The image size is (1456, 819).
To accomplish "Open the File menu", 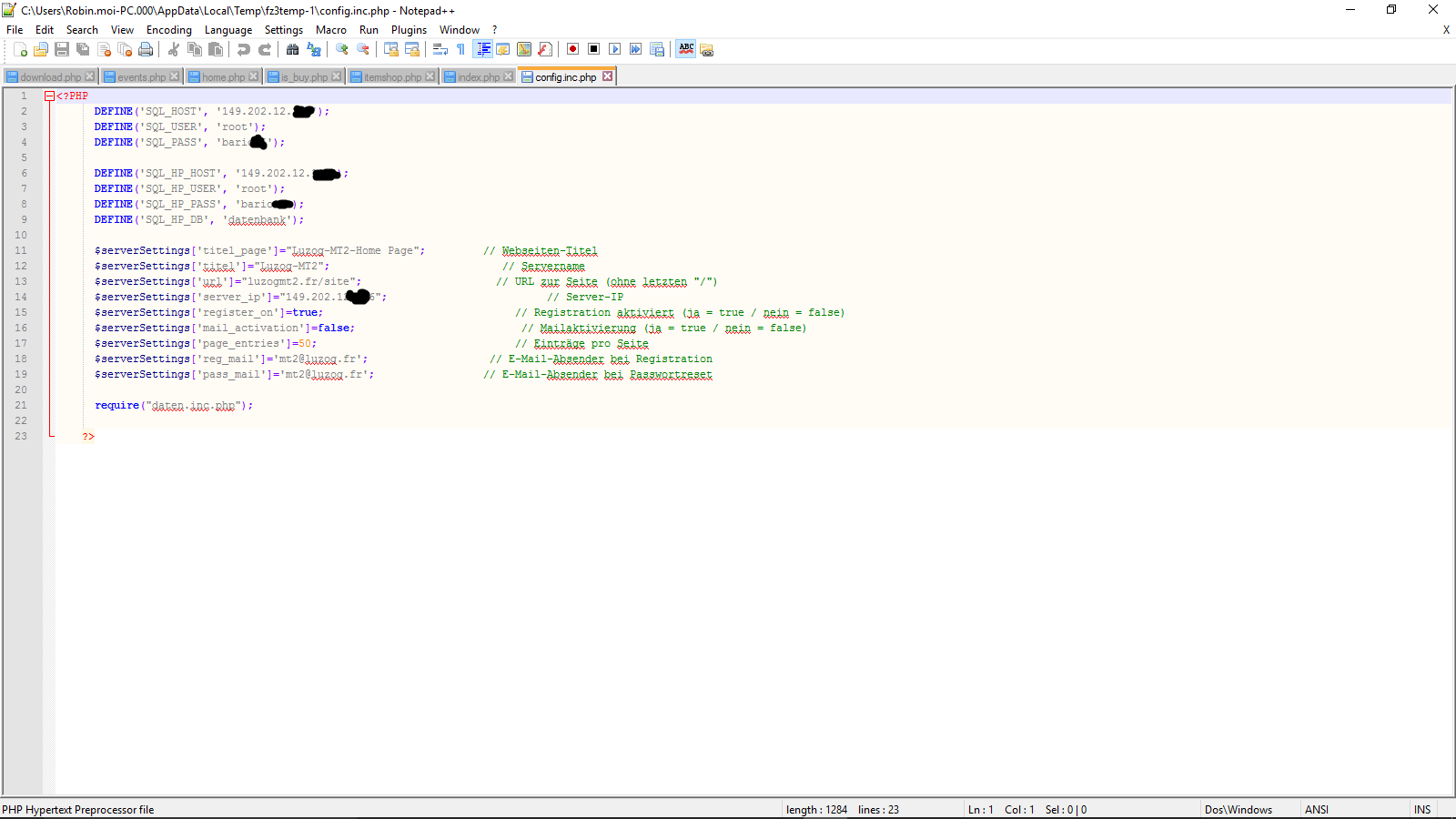I will [x=15, y=30].
